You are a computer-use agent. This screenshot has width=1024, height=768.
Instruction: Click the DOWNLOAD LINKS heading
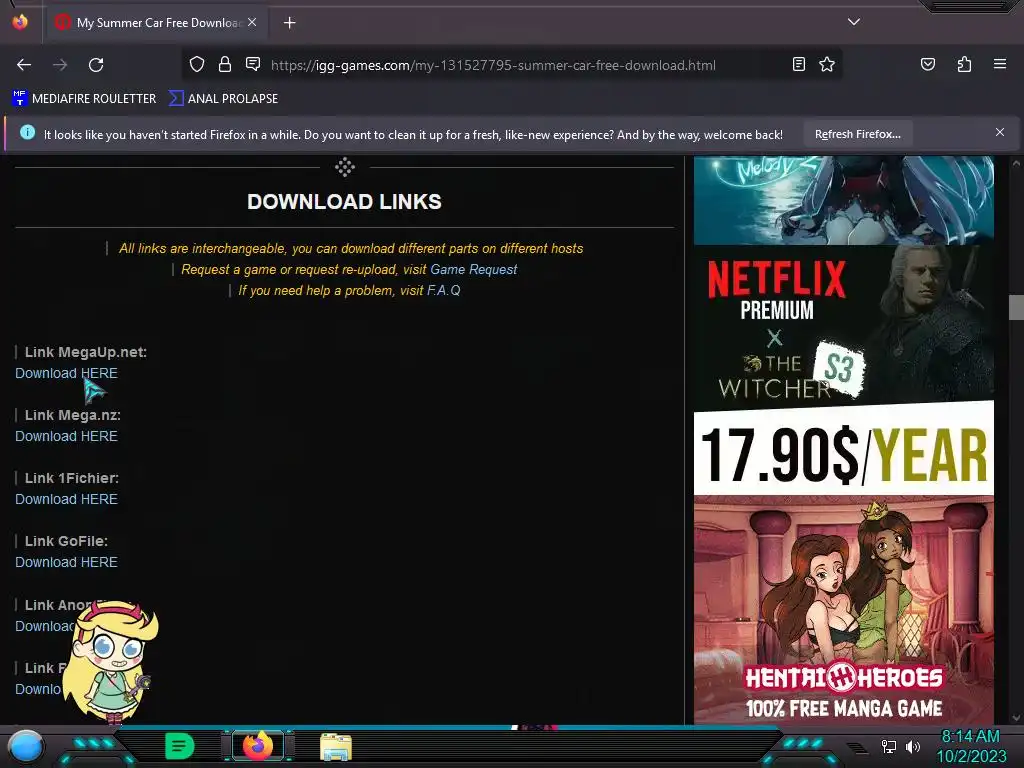coord(344,202)
